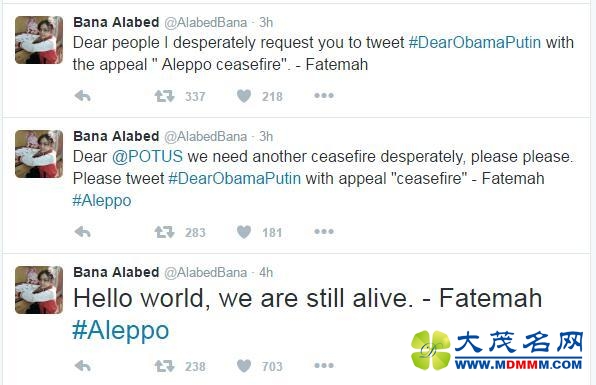Open more options on the @POTUS tweet

(324, 231)
